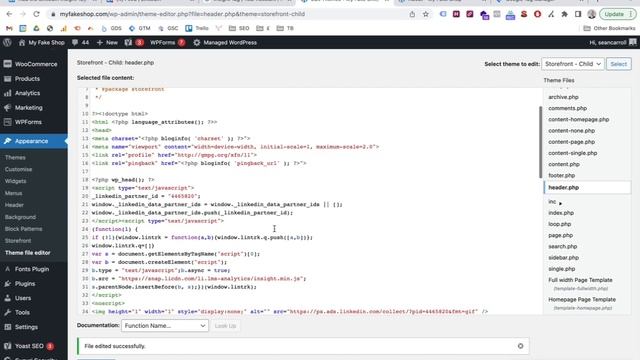This screenshot has width=640, height=360.
Task: Open Homepage Page Template file
Action: point(582,299)
